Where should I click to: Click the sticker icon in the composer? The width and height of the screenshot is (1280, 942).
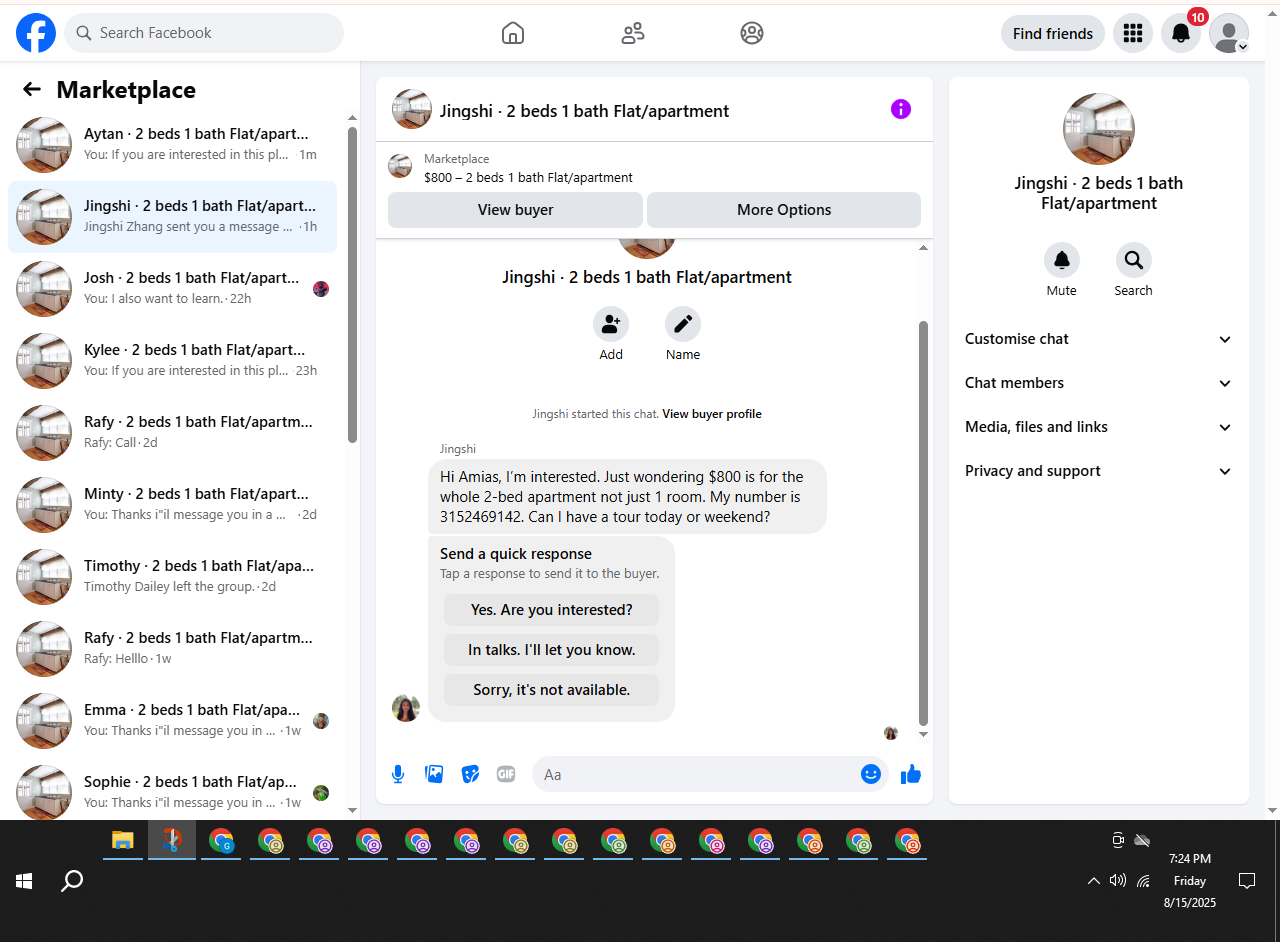pyautogui.click(x=470, y=774)
